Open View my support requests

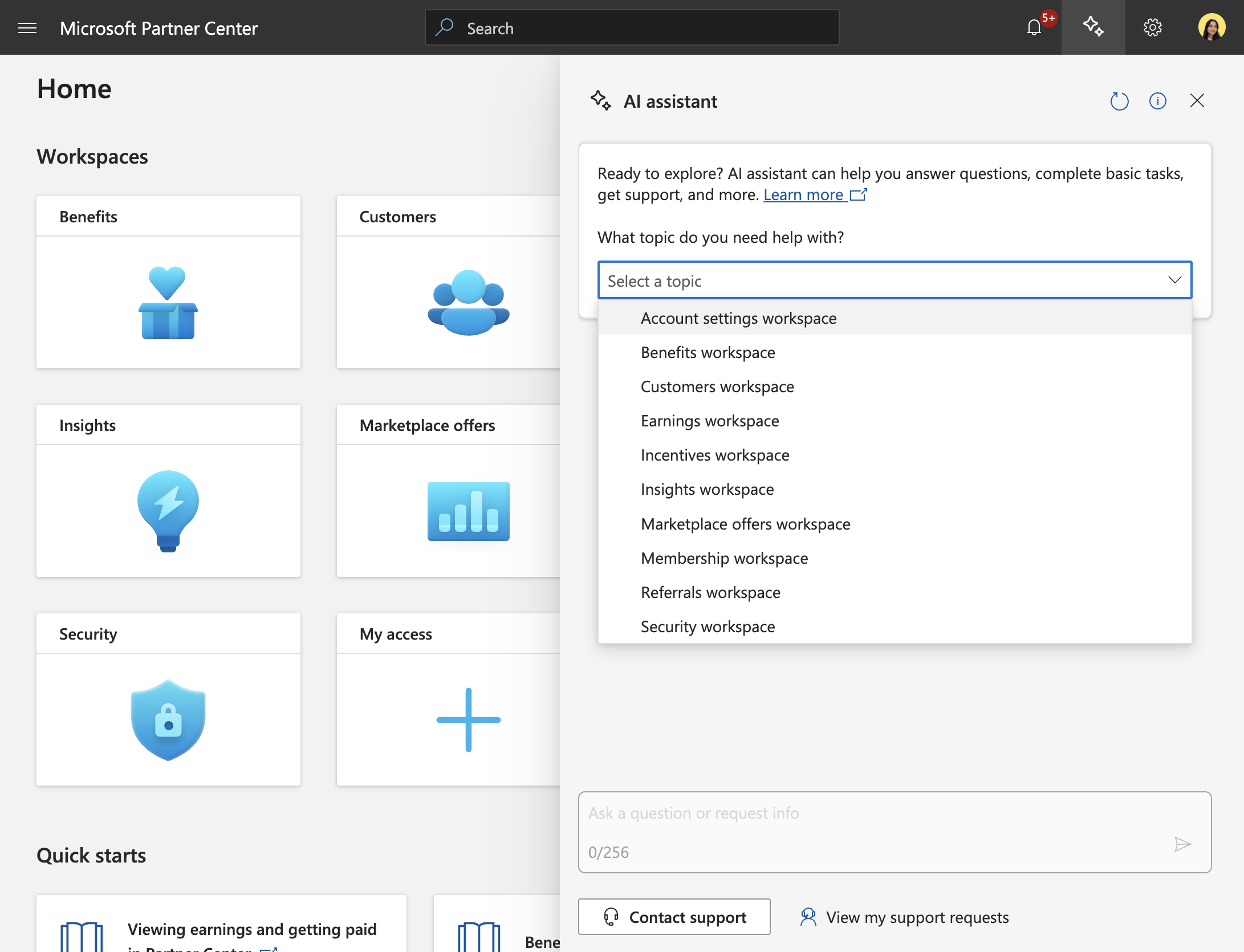pos(904,917)
